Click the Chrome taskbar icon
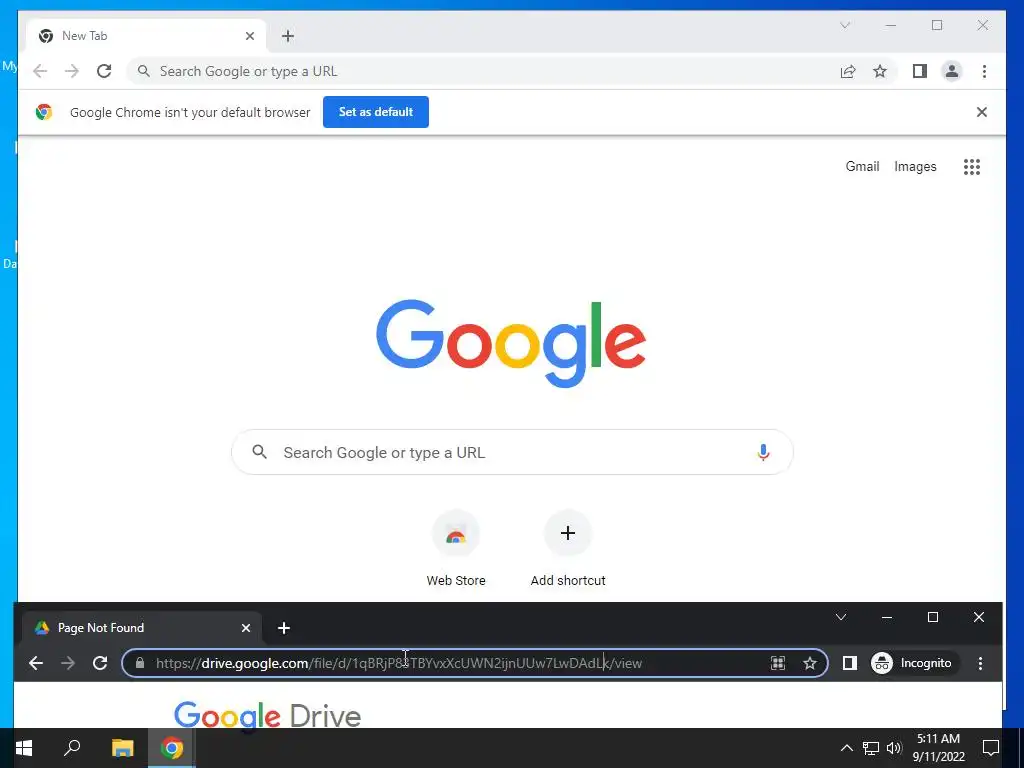Screen dimensions: 1024x768 tap(171, 748)
